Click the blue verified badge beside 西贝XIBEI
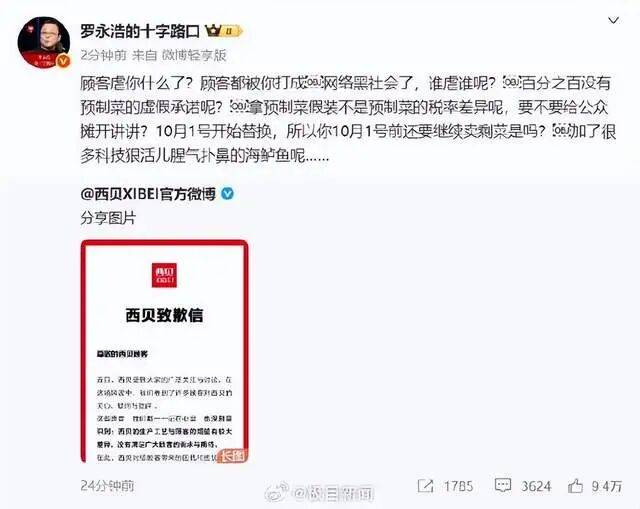 227,193
